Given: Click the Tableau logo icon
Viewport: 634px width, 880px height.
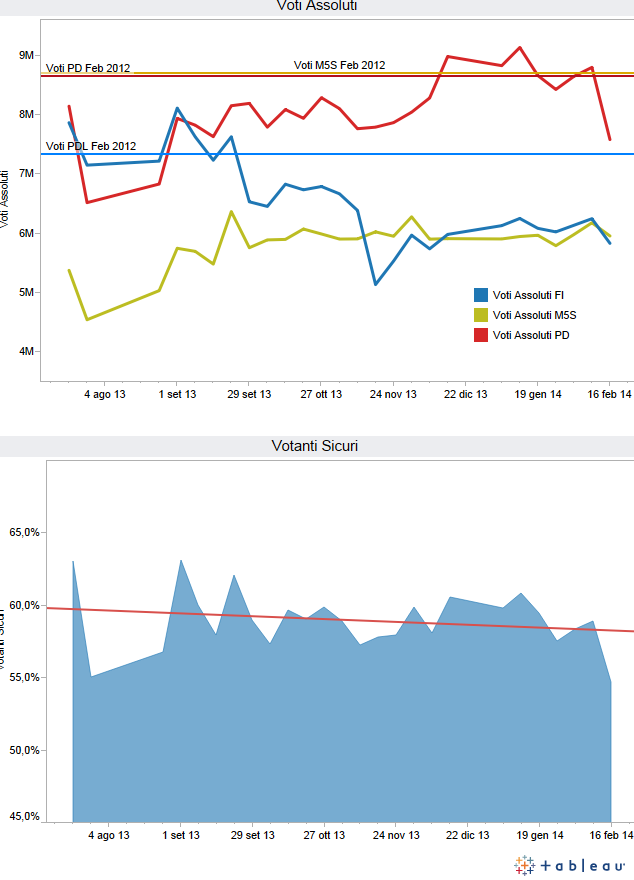Looking at the screenshot, I should (524, 864).
